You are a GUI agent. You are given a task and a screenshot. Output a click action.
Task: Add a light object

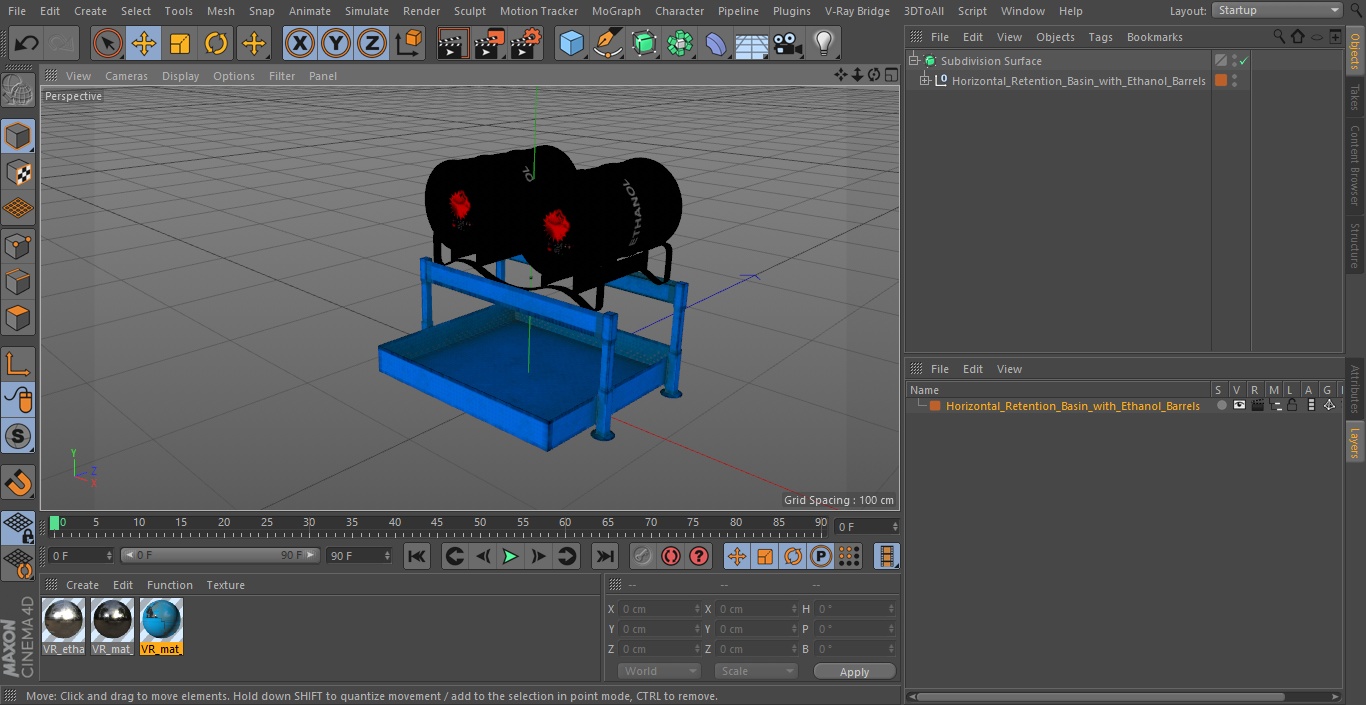(823, 44)
